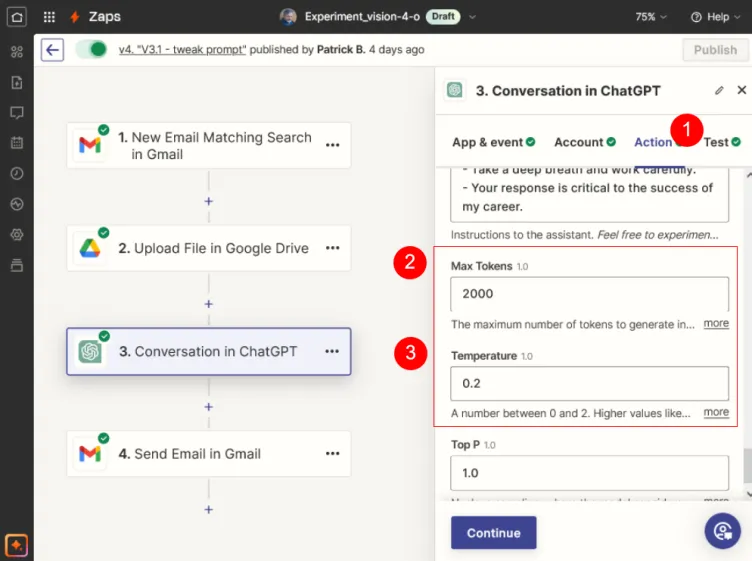Click the user avatar beside Experiment_vision-4-o
Image resolution: width=752 pixels, height=561 pixels.
click(288, 17)
